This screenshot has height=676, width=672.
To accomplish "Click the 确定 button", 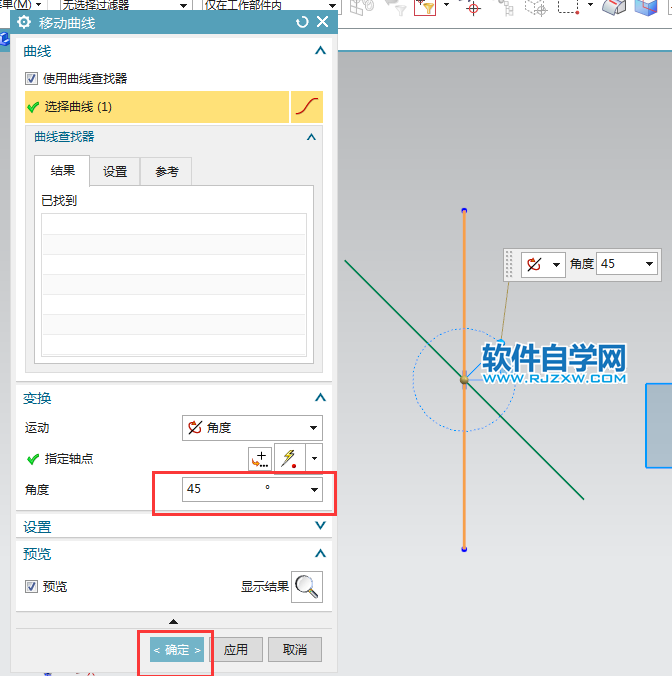I will coord(177,650).
